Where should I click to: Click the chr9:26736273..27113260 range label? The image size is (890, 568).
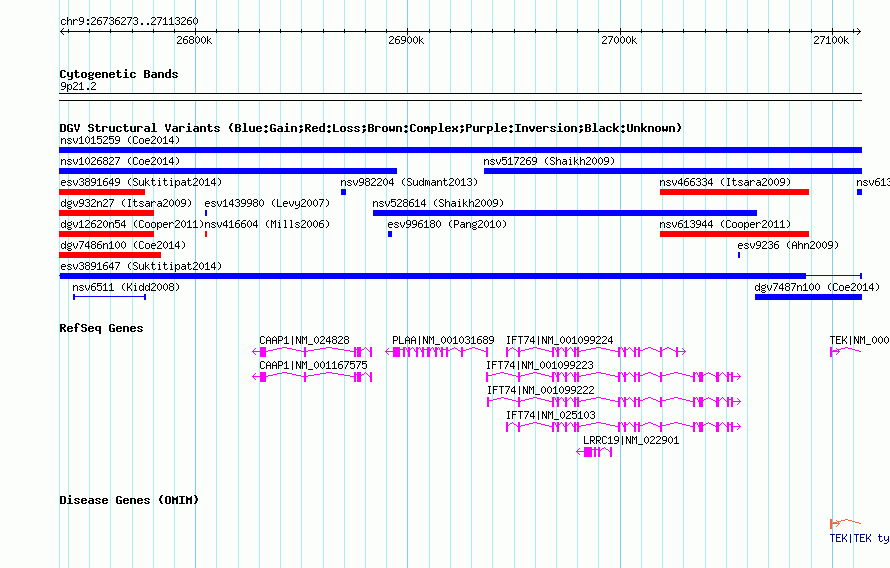(129, 21)
